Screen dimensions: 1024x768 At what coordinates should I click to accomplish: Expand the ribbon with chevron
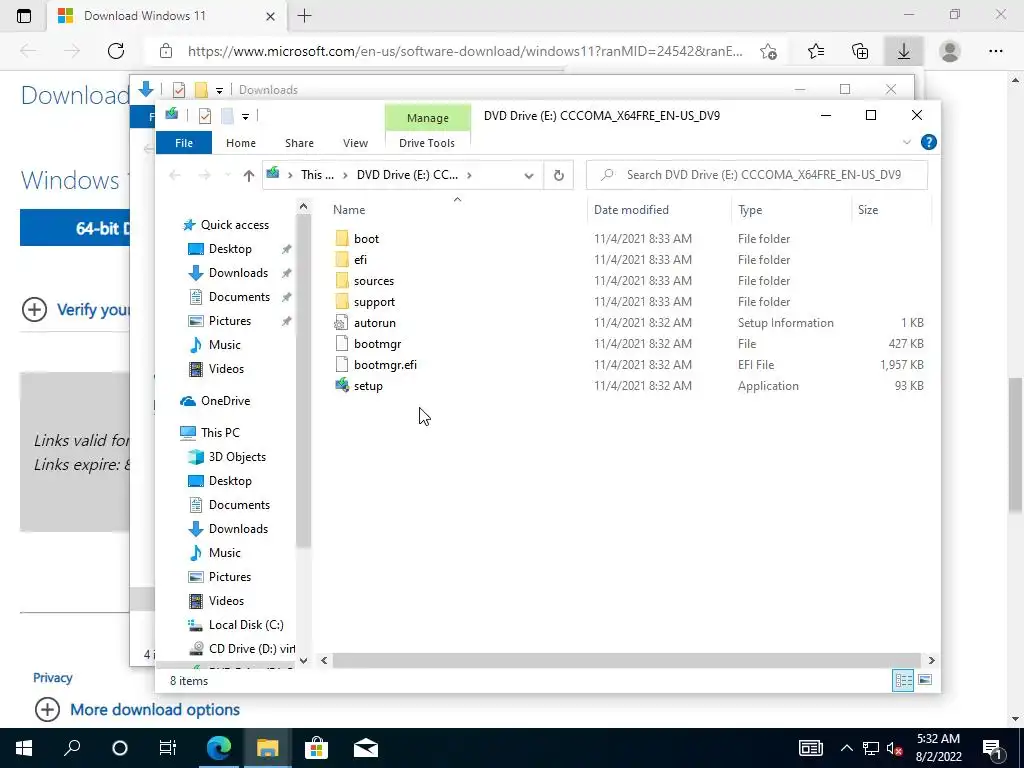click(906, 142)
